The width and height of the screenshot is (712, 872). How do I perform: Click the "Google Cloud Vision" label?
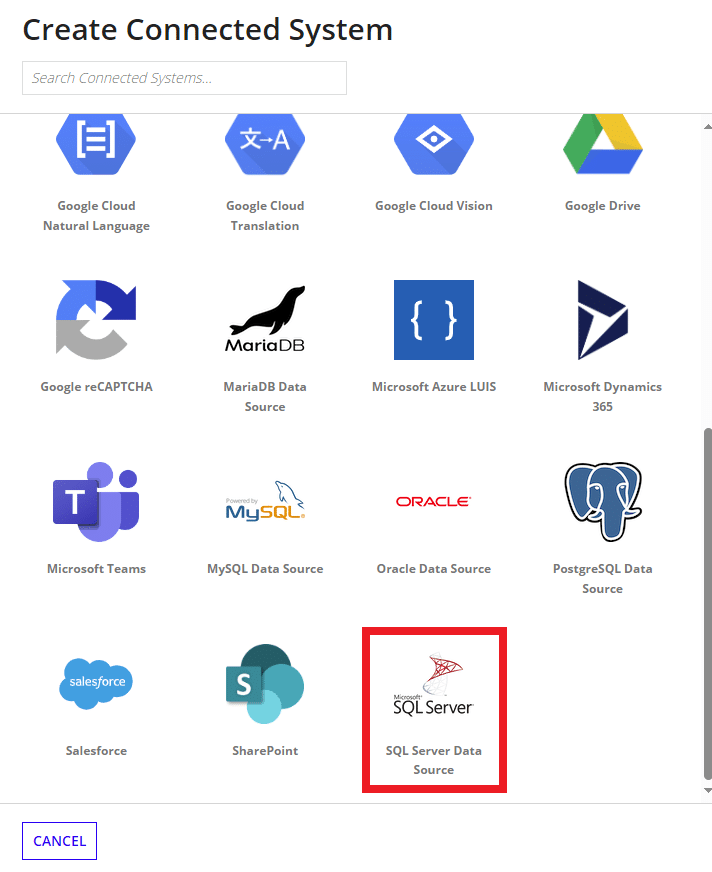[x=434, y=206]
